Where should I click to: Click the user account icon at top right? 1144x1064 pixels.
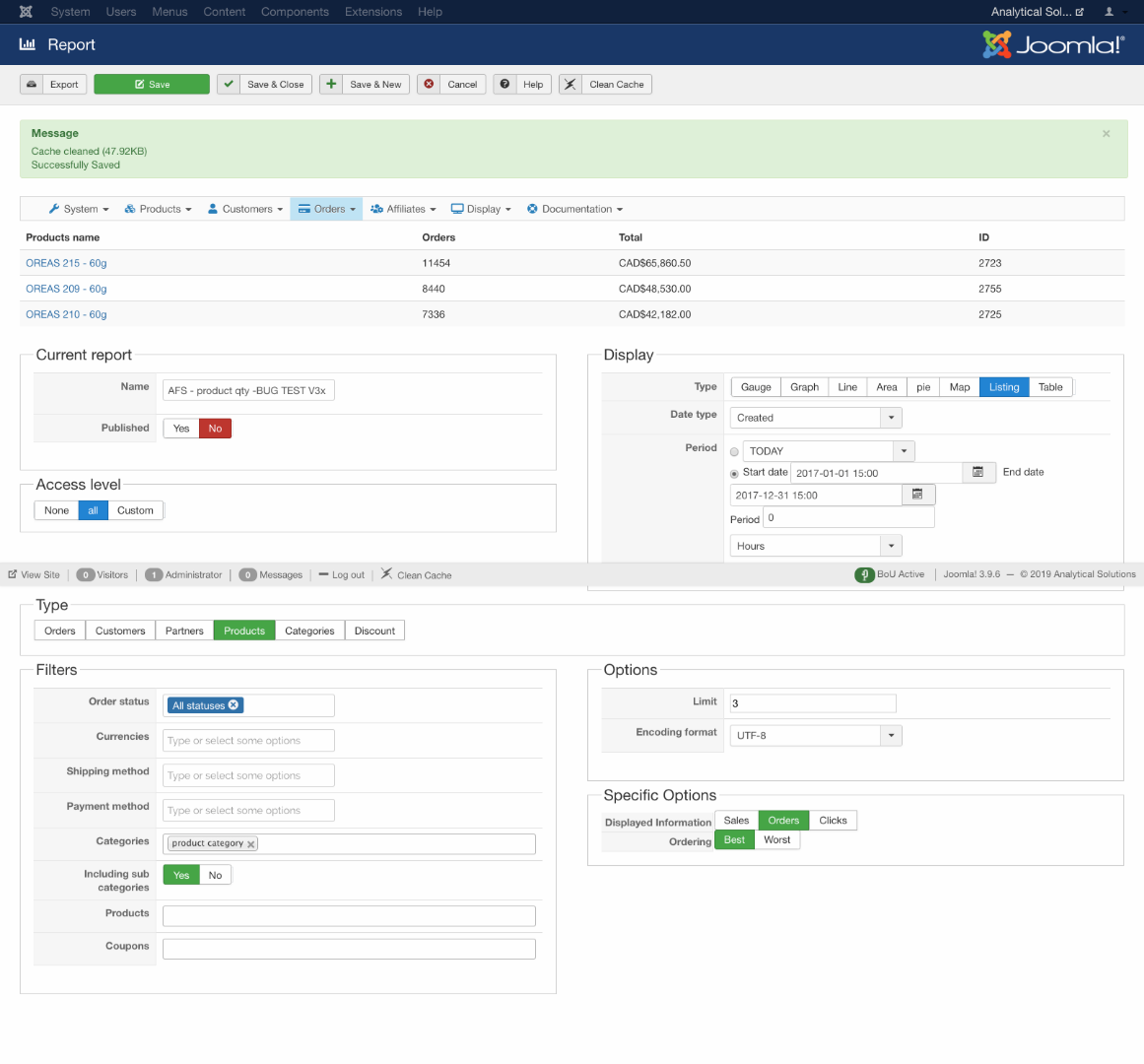point(1110,12)
